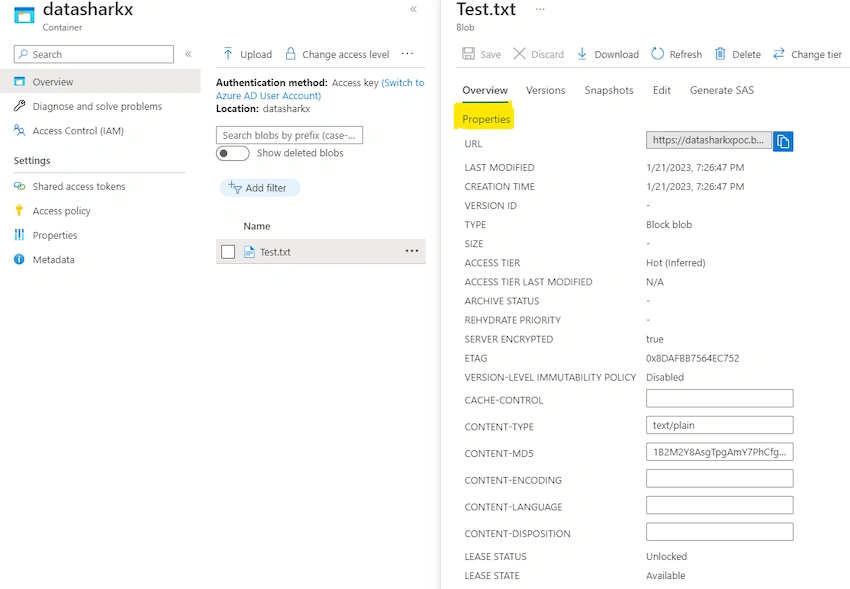
Task: Click the Diagnose and solve problems wrench icon
Action: (20, 106)
